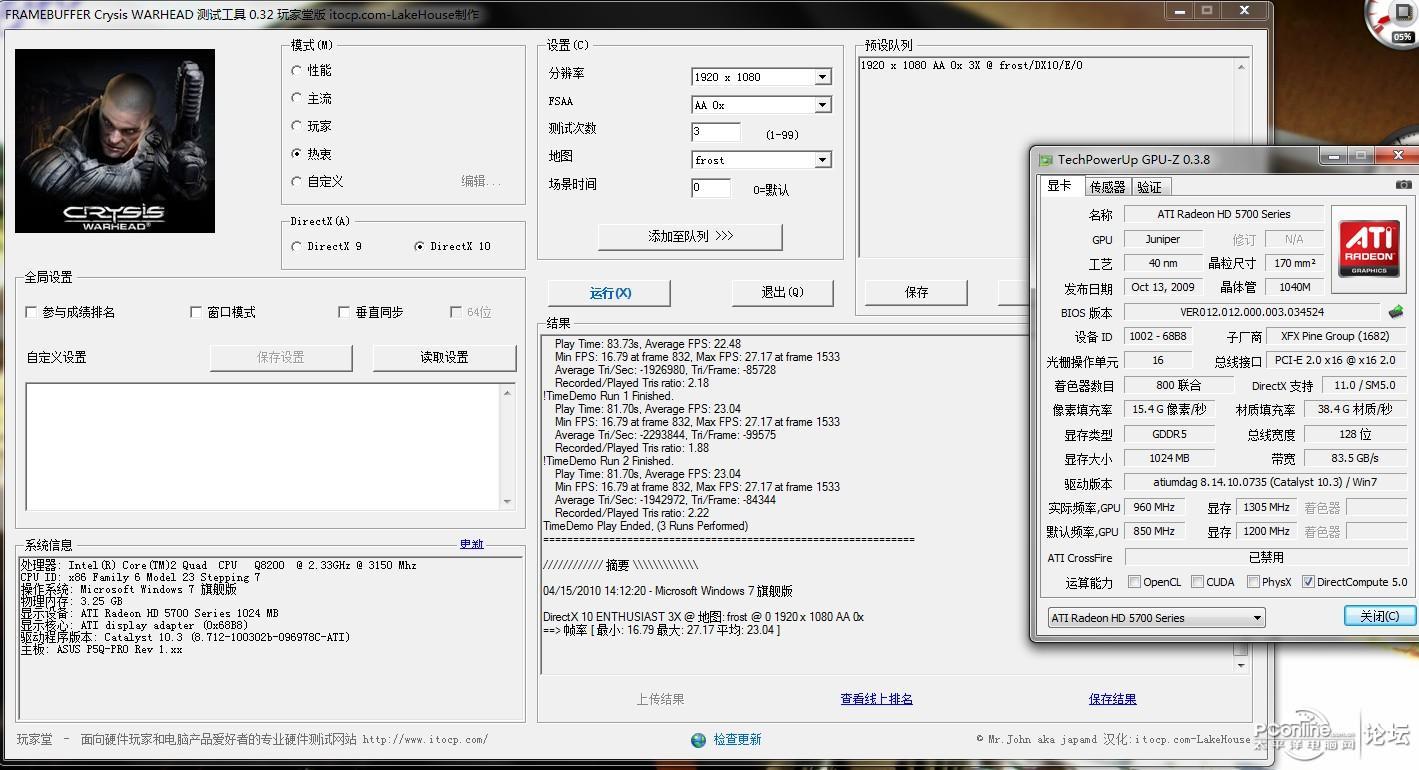This screenshot has width=1419, height=770.
Task: Click the Crysis Warhead cover image
Action: point(115,141)
